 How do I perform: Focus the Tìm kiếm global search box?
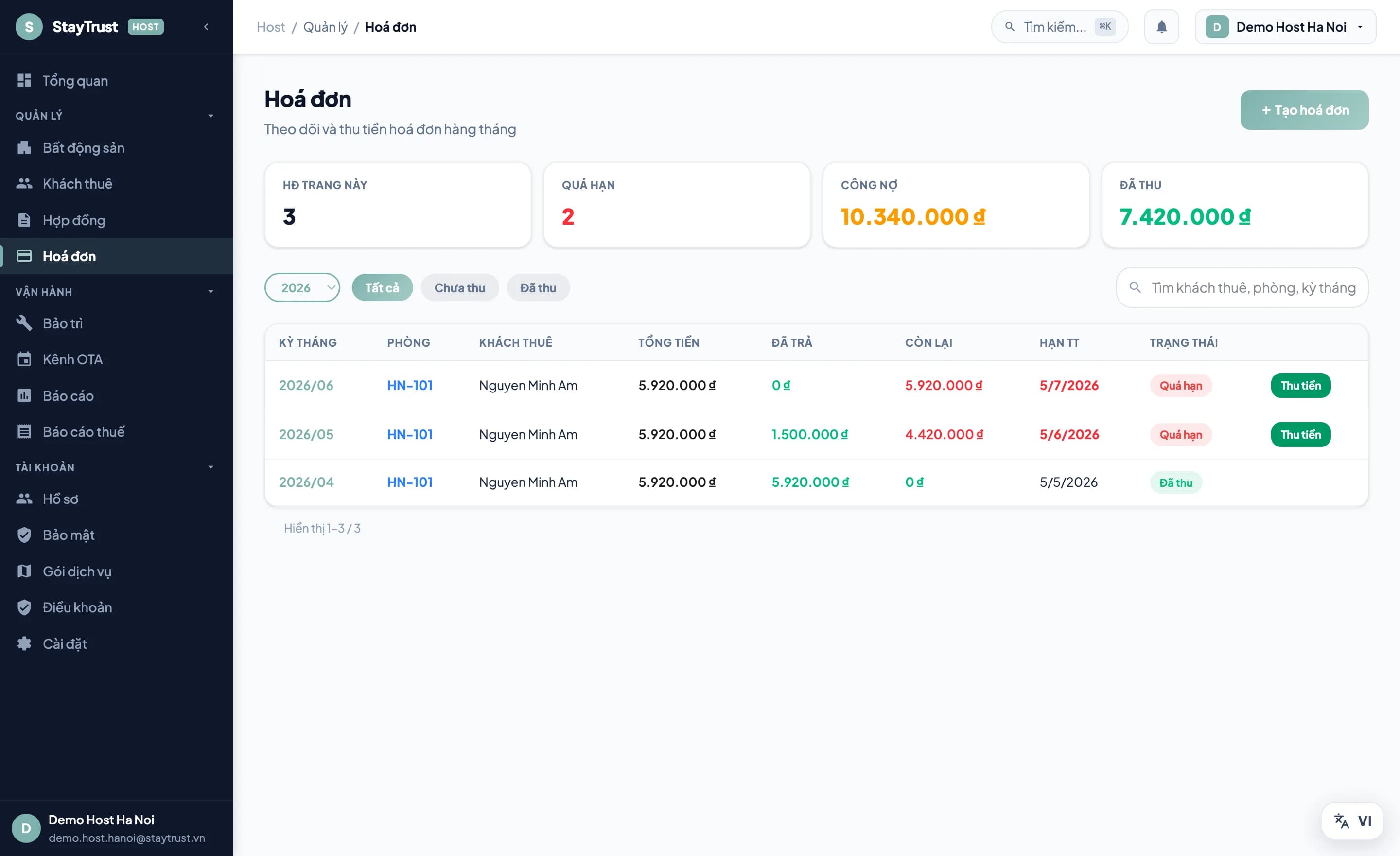pos(1059,27)
